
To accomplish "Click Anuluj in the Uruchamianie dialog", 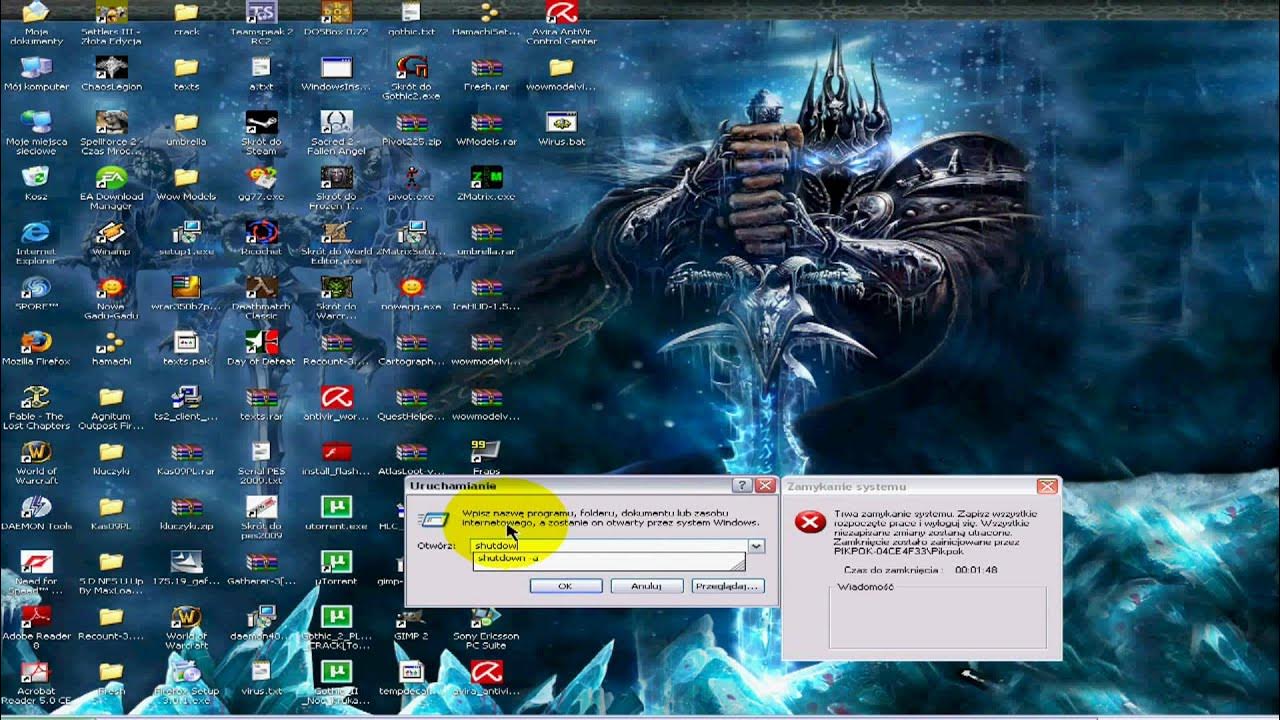I will pos(646,586).
